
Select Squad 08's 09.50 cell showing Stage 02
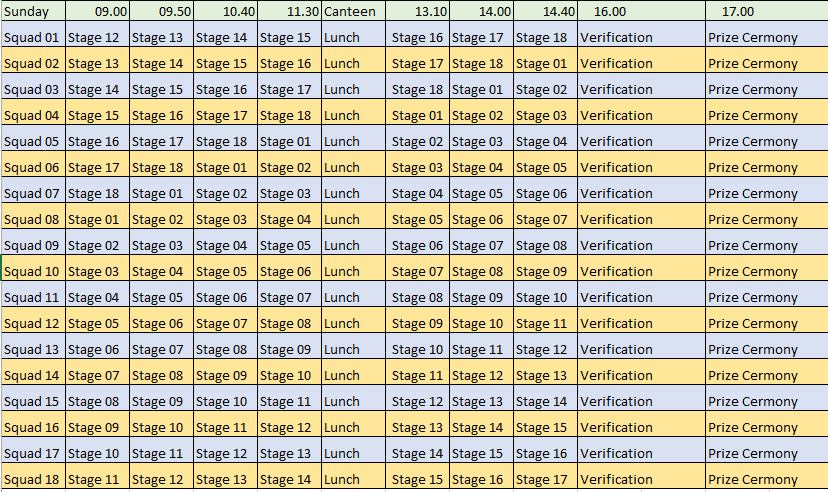click(161, 219)
